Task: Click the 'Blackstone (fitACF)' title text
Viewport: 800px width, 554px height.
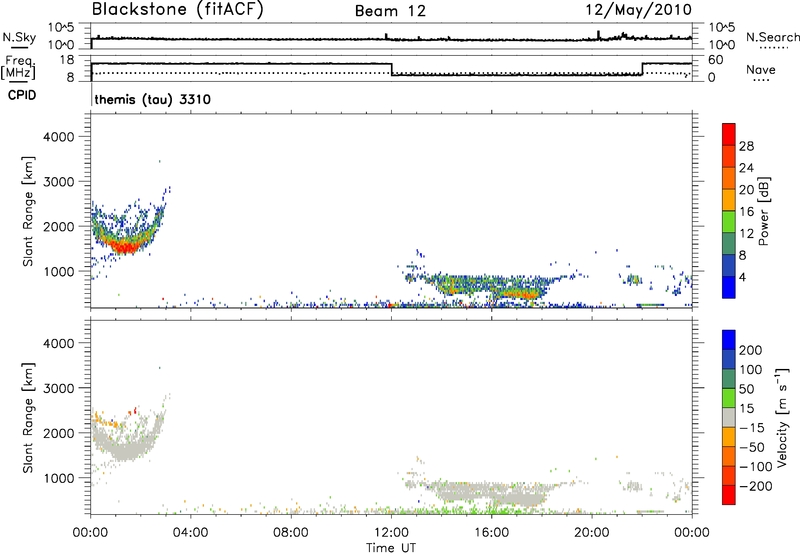Action: click(x=178, y=10)
